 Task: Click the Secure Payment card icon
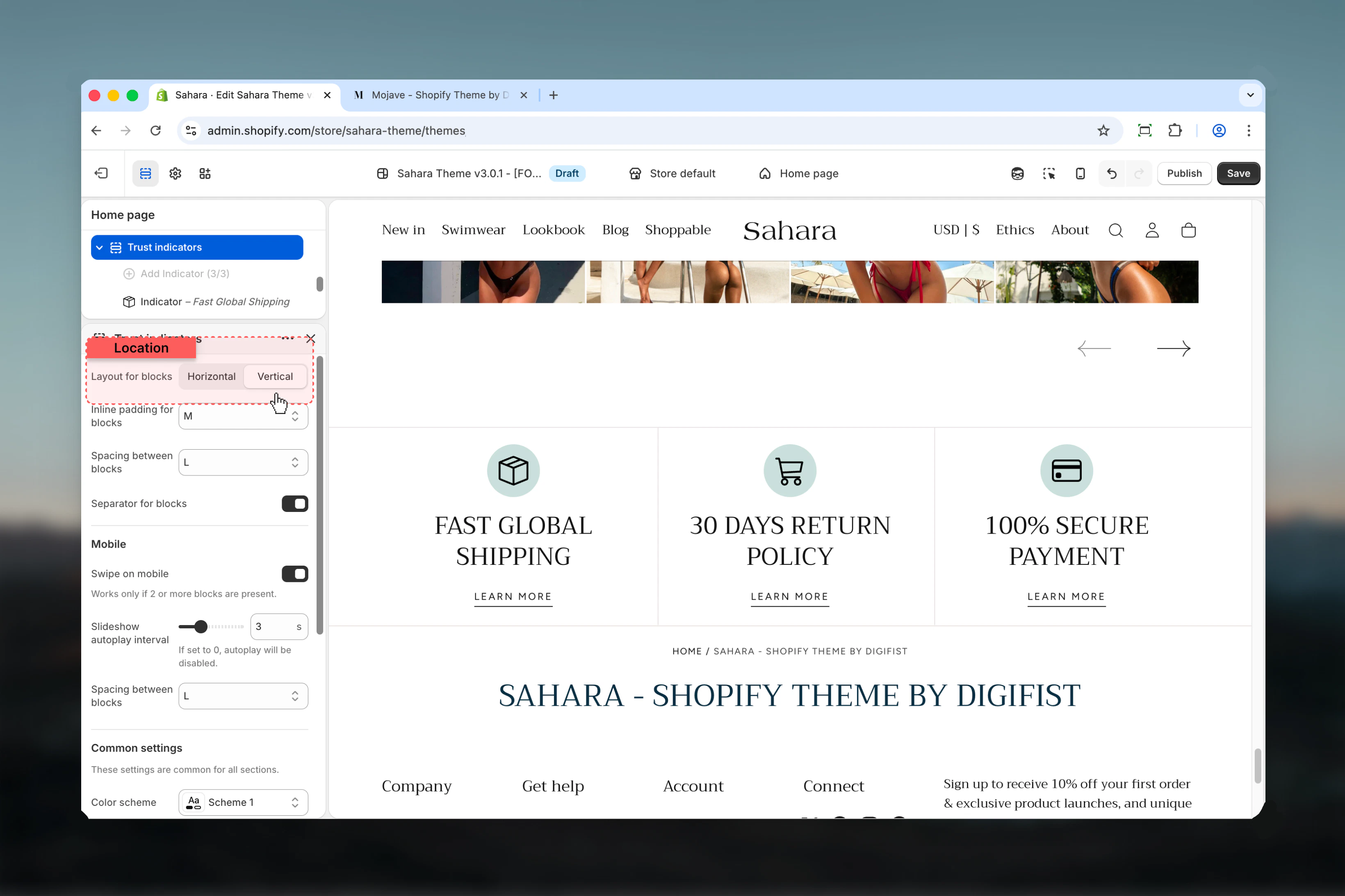1067,471
